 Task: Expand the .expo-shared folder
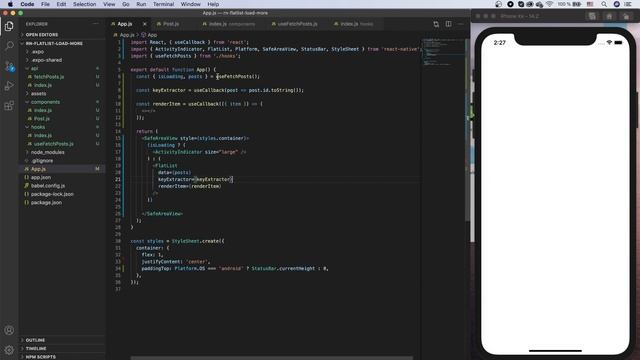tap(62, 60)
